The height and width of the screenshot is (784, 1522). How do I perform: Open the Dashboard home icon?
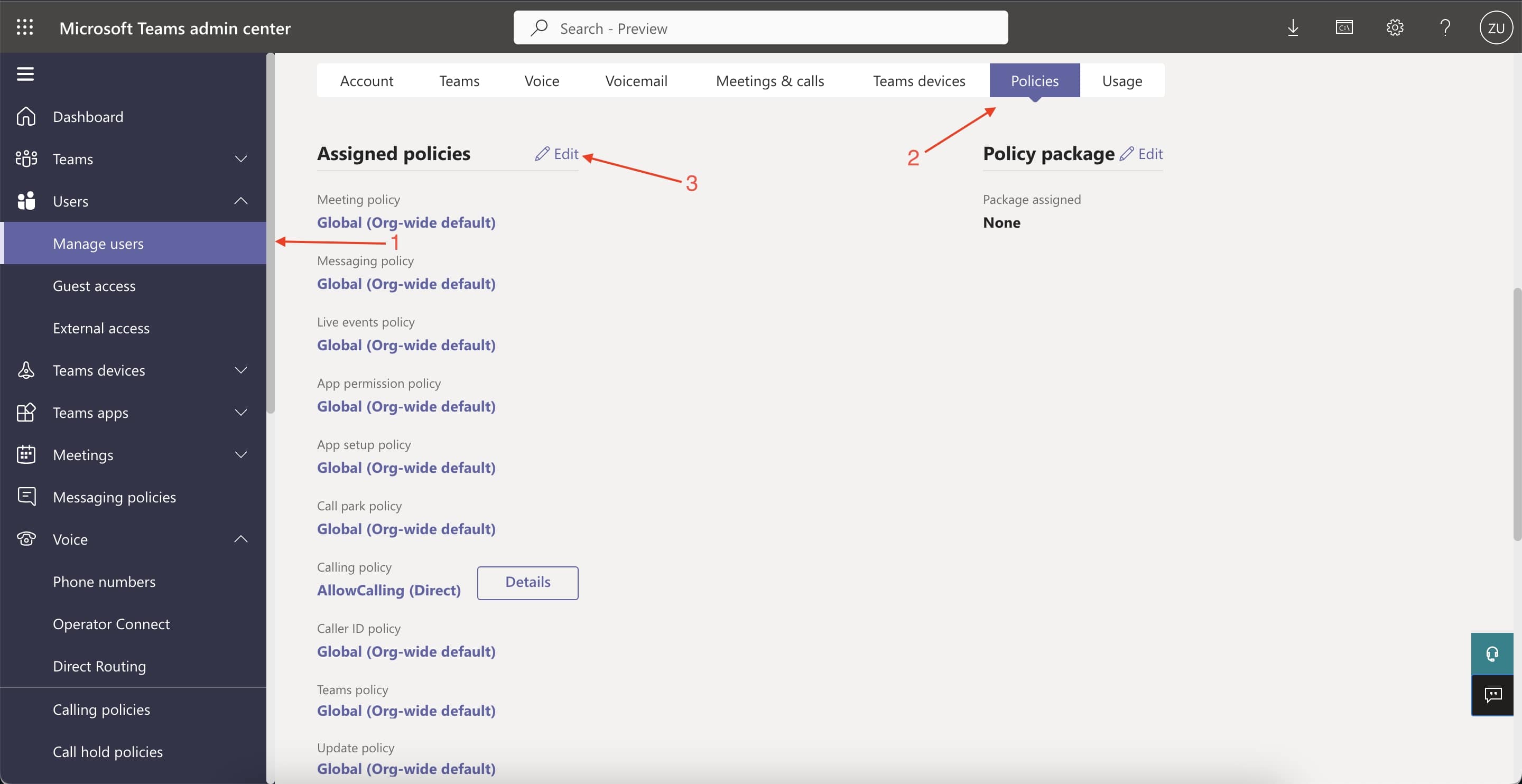click(x=26, y=116)
